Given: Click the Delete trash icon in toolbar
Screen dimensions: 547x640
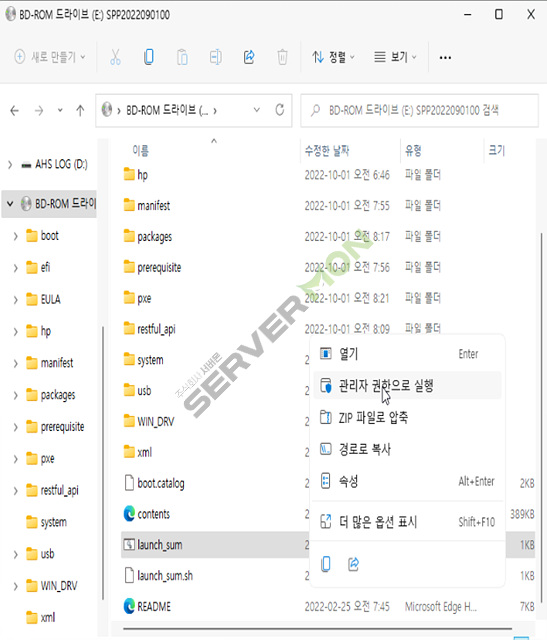Looking at the screenshot, I should 282,57.
